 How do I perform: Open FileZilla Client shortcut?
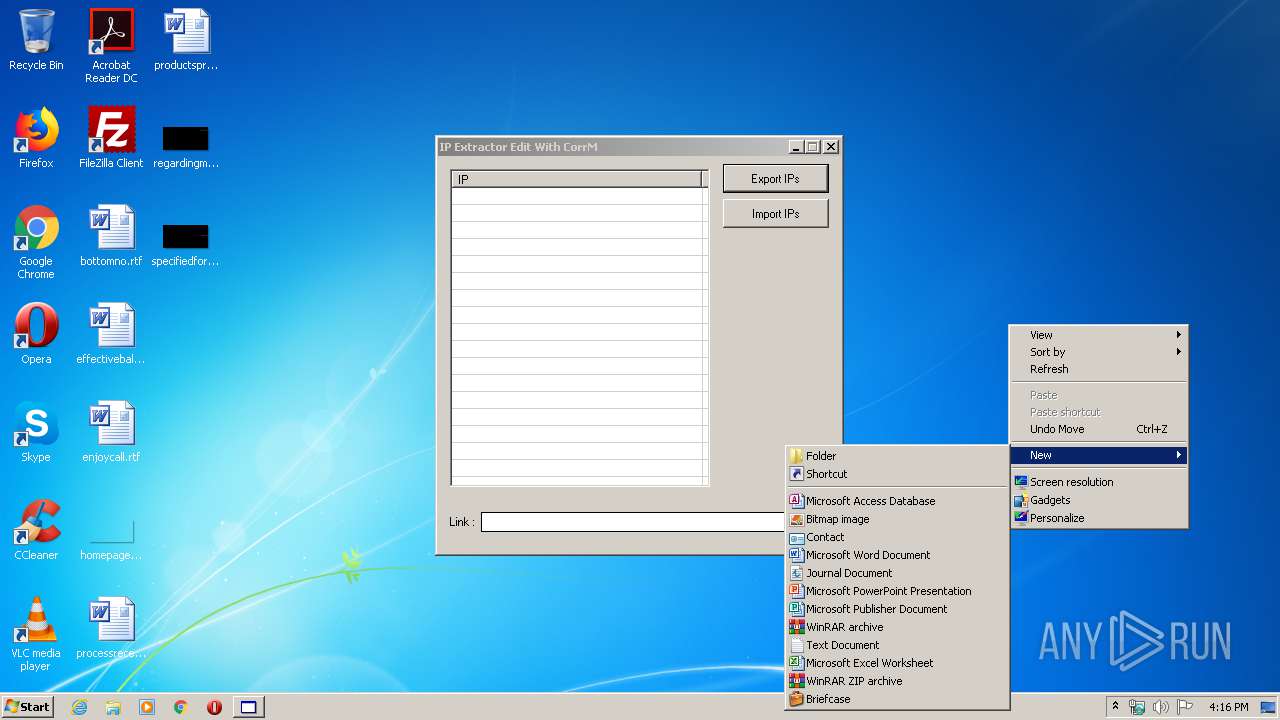point(111,138)
